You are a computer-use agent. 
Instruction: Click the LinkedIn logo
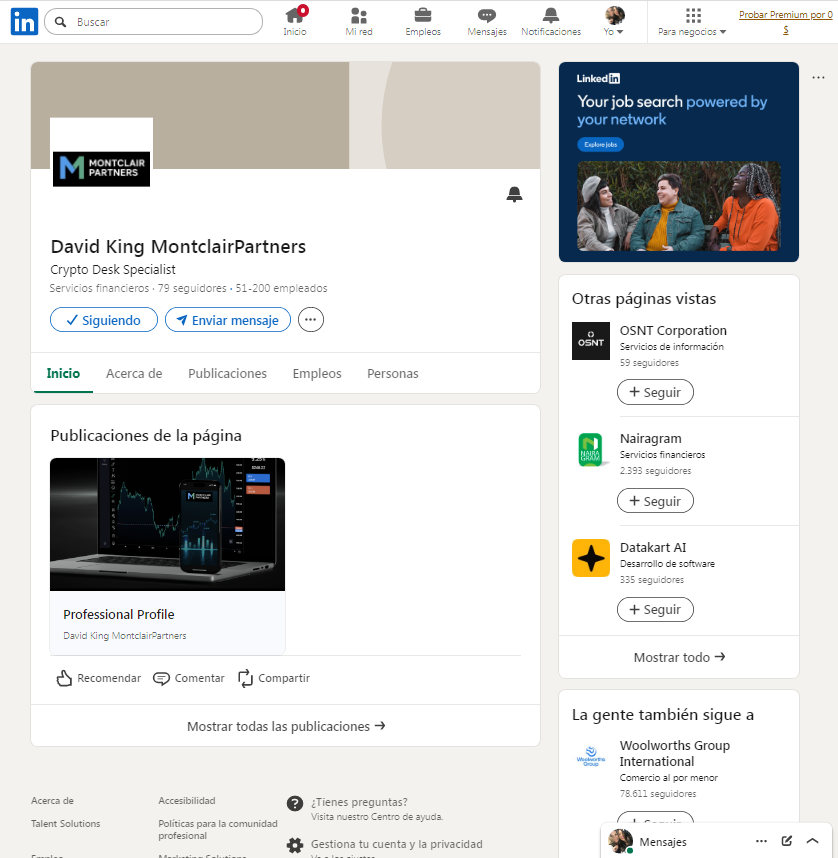point(24,22)
